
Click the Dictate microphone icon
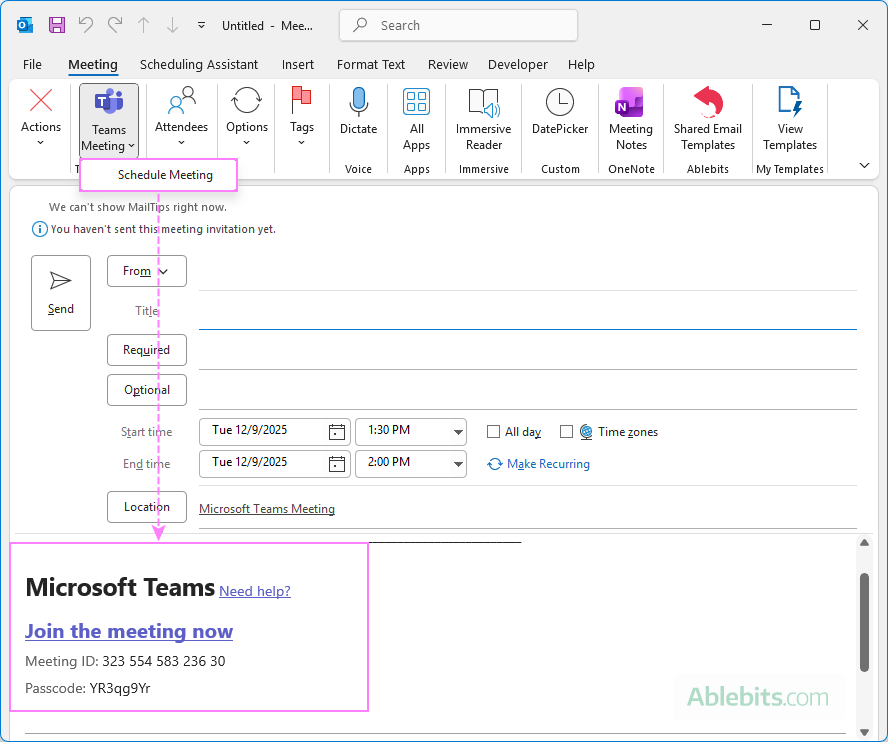358,102
